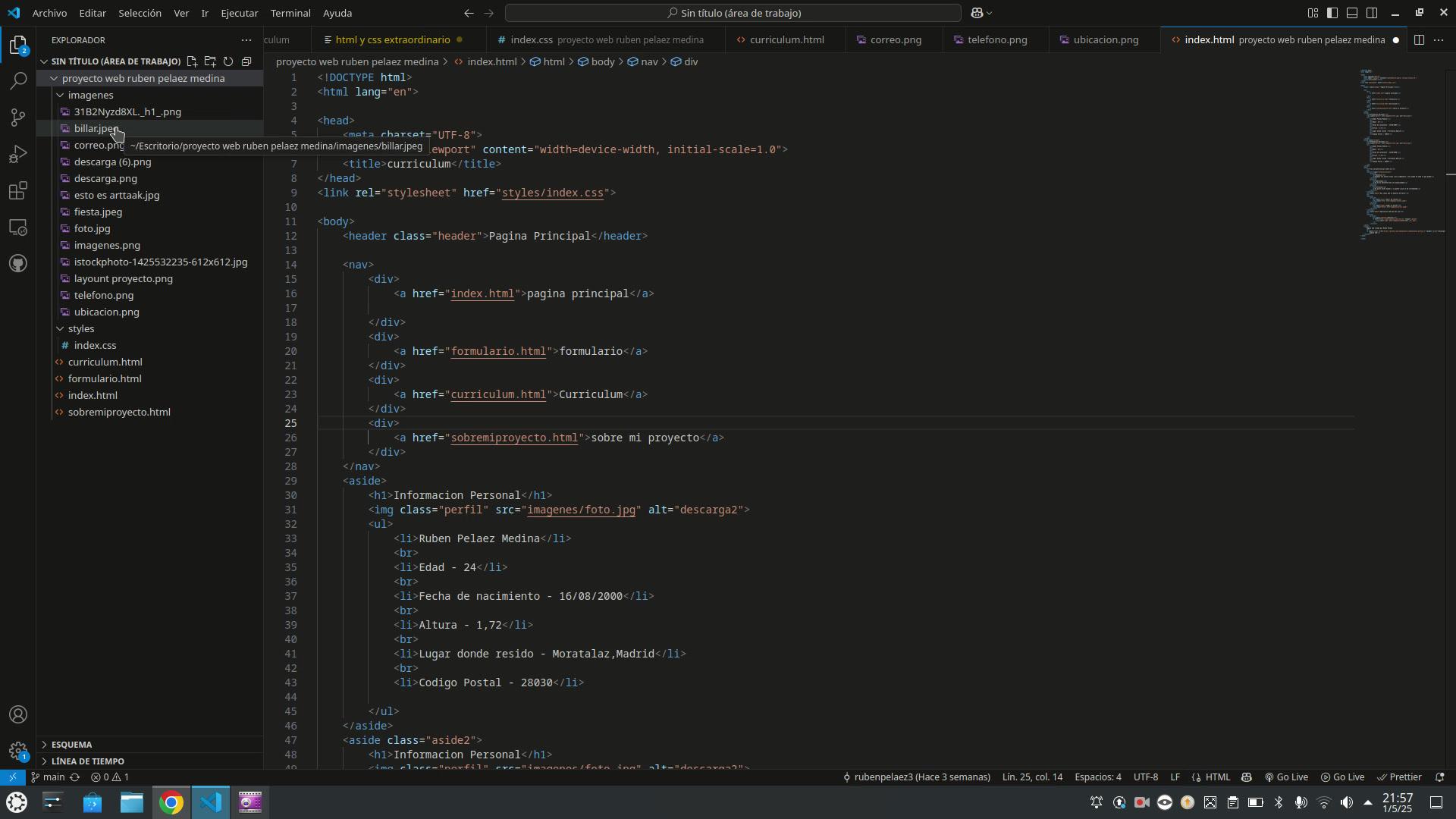Open remote window indicator in status bar

point(12,777)
